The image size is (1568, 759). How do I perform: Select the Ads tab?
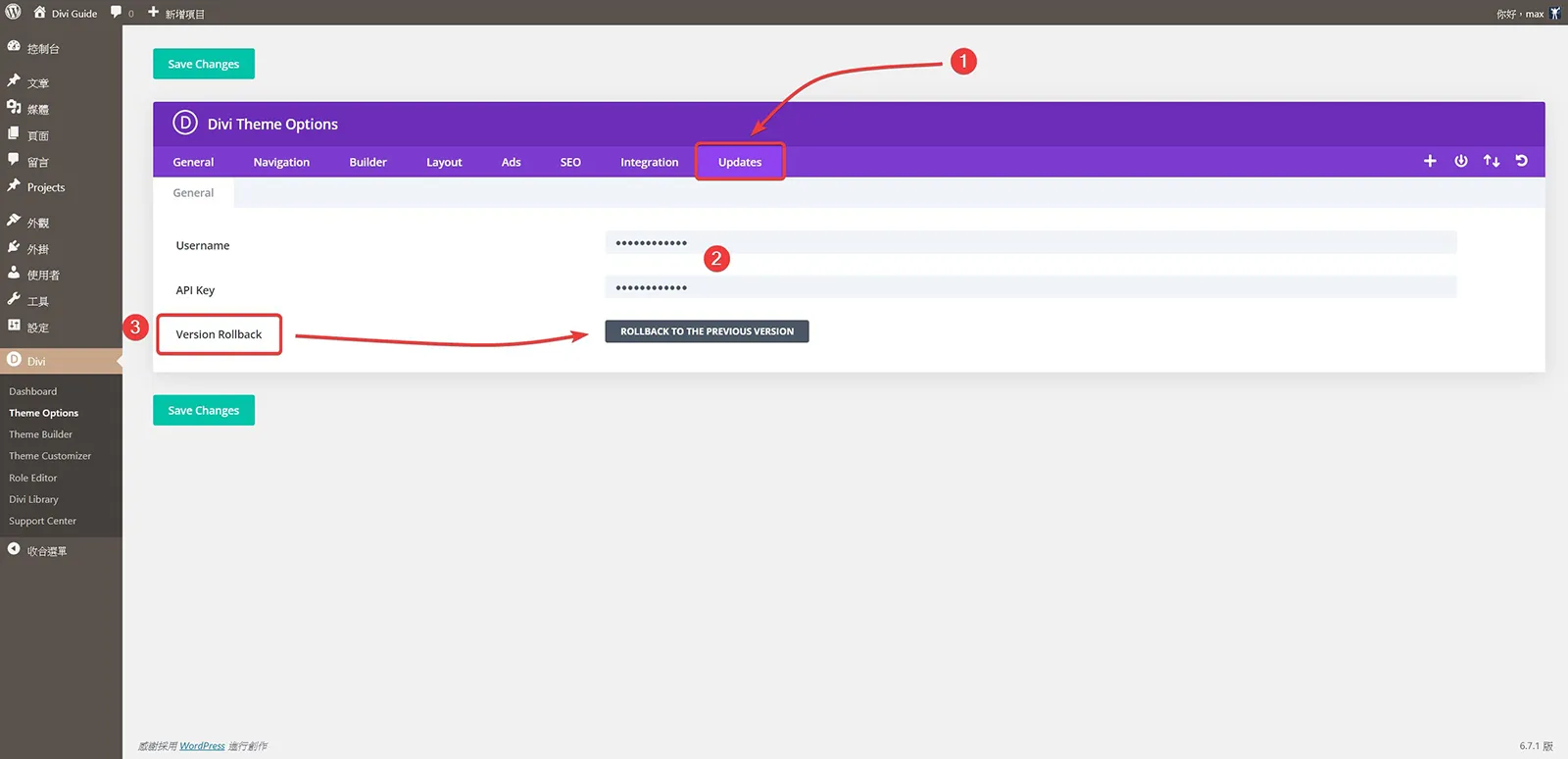[511, 162]
